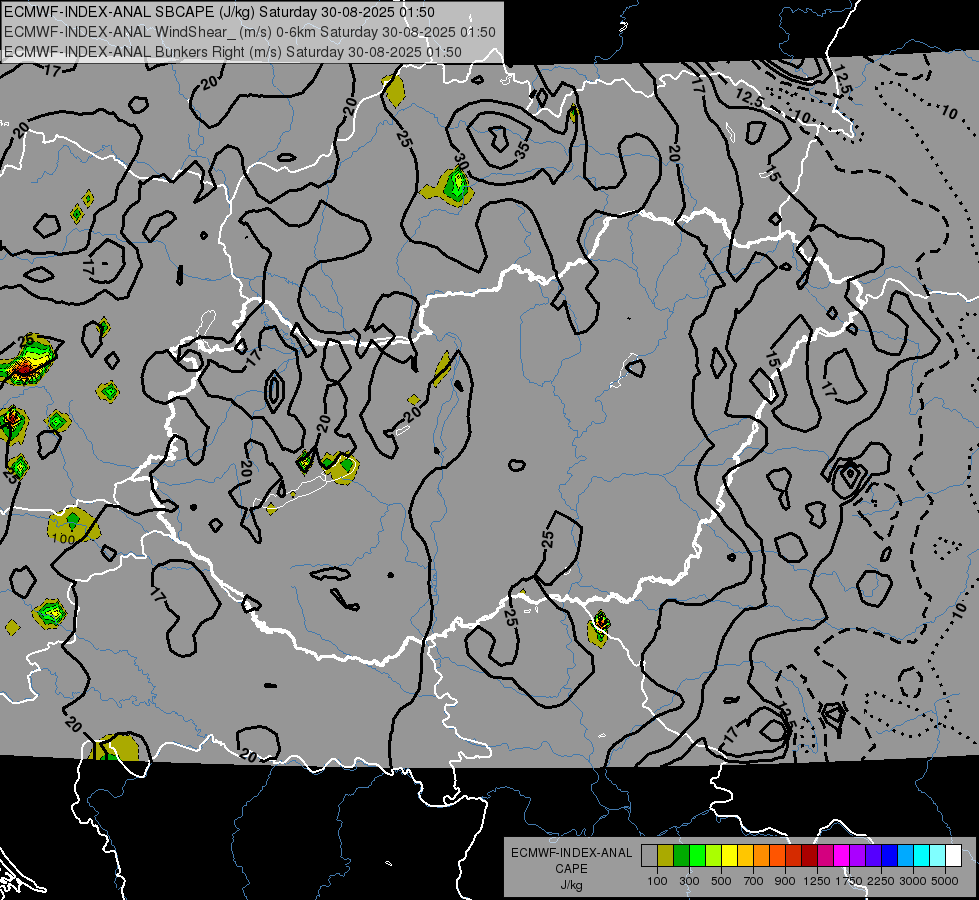This screenshot has height=900, width=979.
Task: Click the legend title ECMWF-INDEX-ANAL
Action: (x=571, y=853)
